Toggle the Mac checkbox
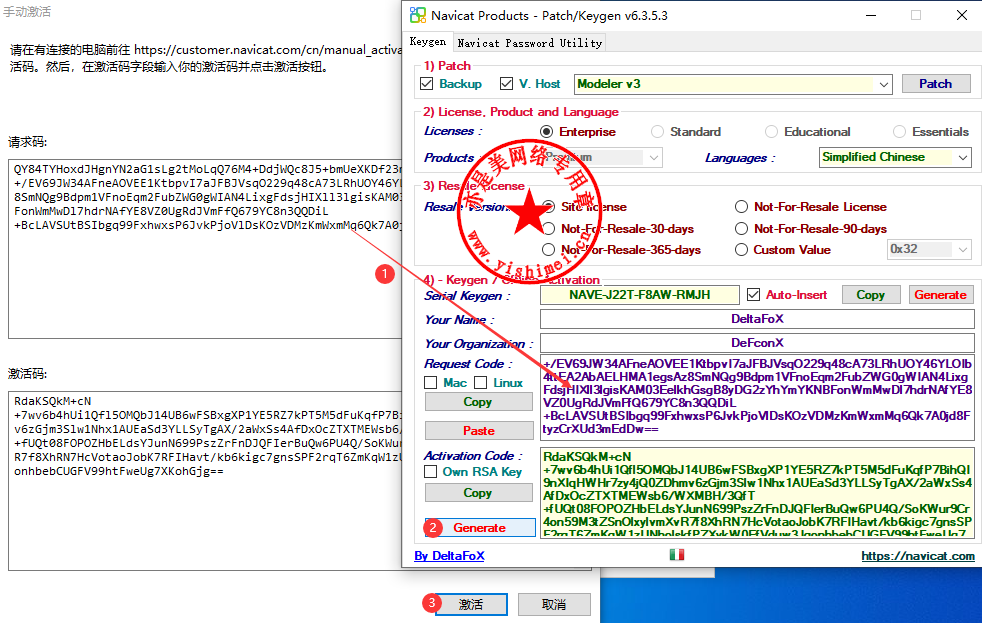This screenshot has height=623, width=982. [x=430, y=383]
